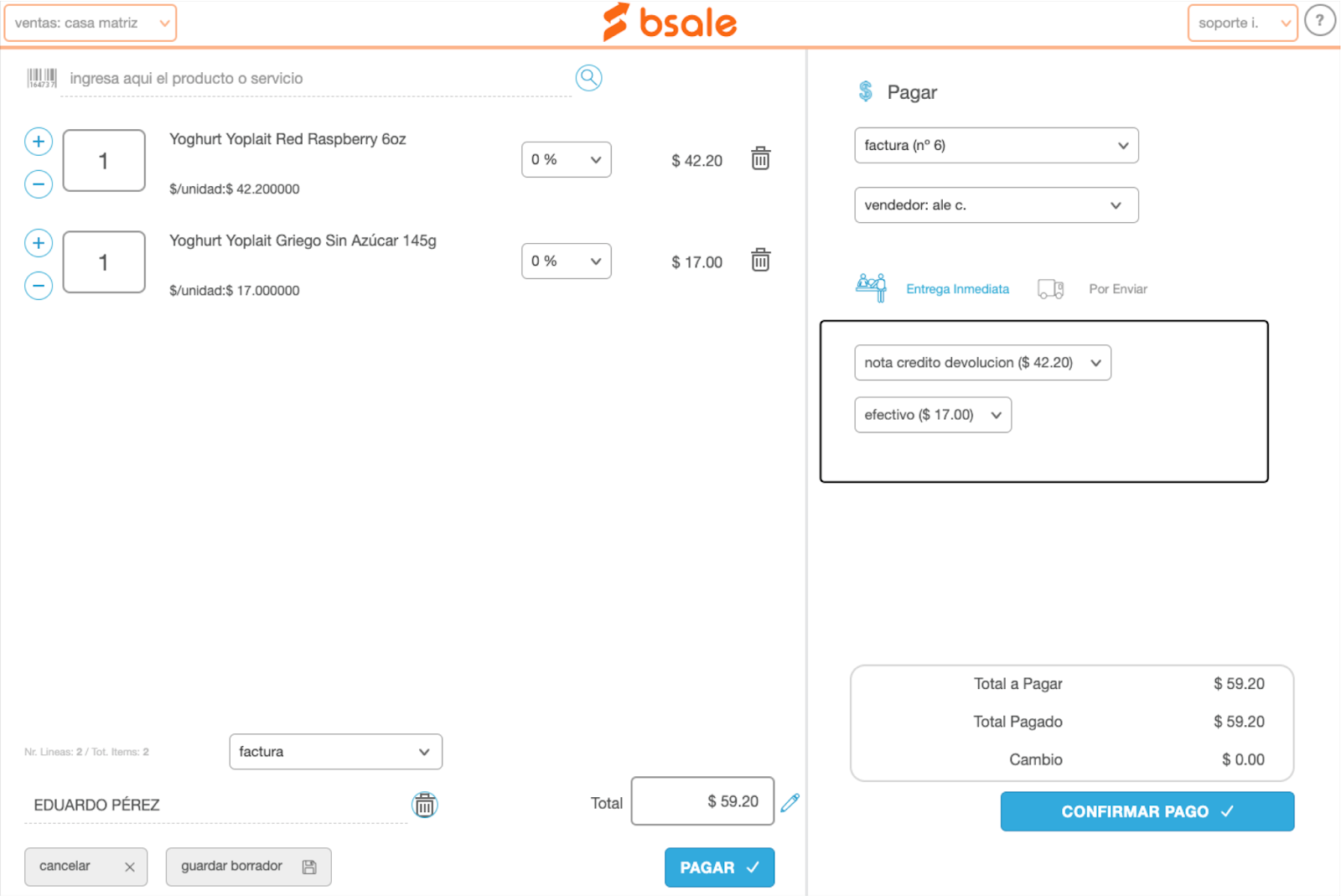Increase quantity of Yoghurt Yoplait Red Raspberry
Image resolution: width=1341 pixels, height=896 pixels.
[39, 142]
